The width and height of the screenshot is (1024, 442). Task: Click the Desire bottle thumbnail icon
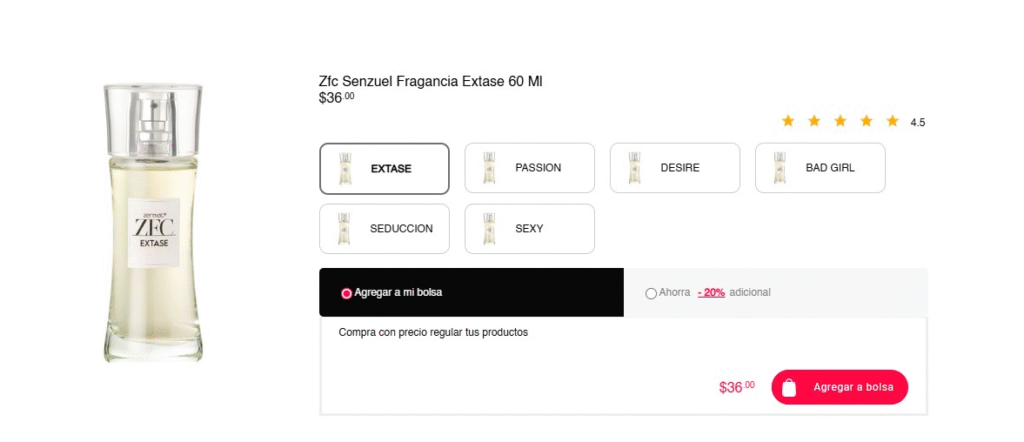pos(634,168)
